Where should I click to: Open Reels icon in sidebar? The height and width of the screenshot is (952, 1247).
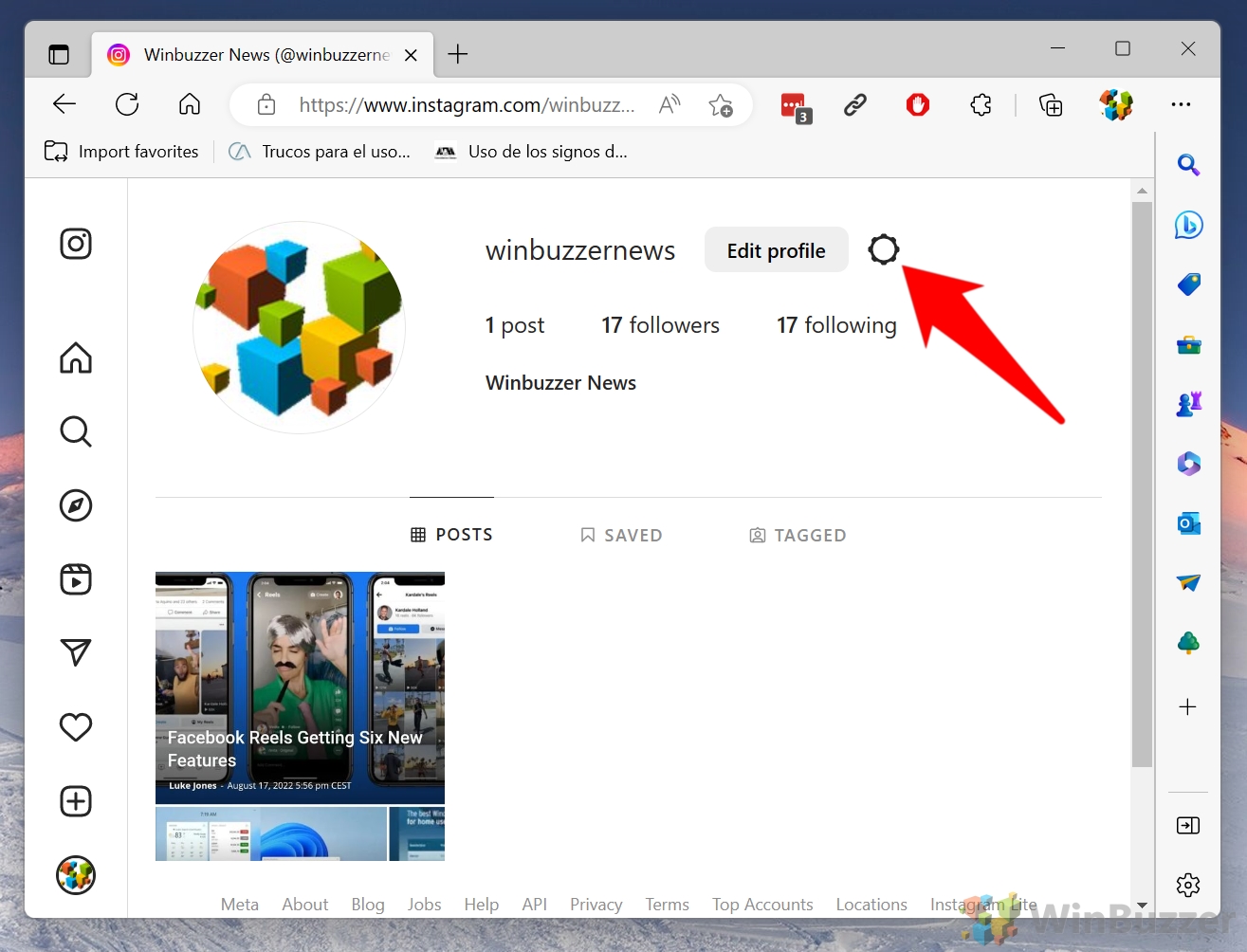pyautogui.click(x=76, y=578)
